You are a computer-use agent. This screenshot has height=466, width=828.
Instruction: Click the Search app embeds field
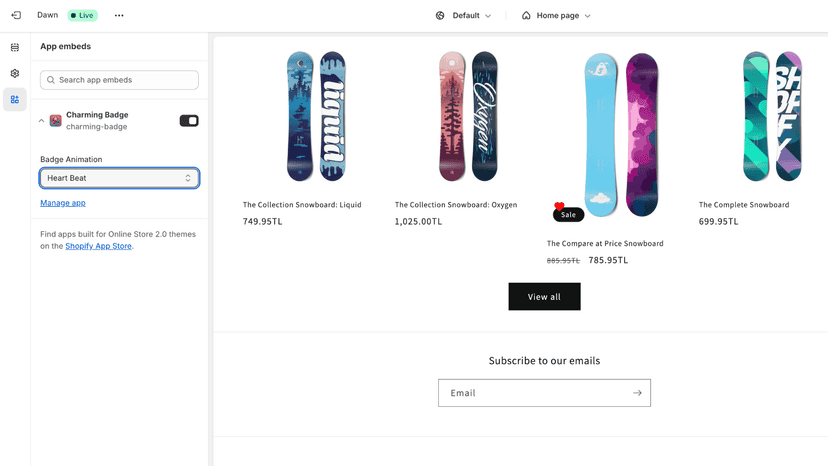(119, 80)
